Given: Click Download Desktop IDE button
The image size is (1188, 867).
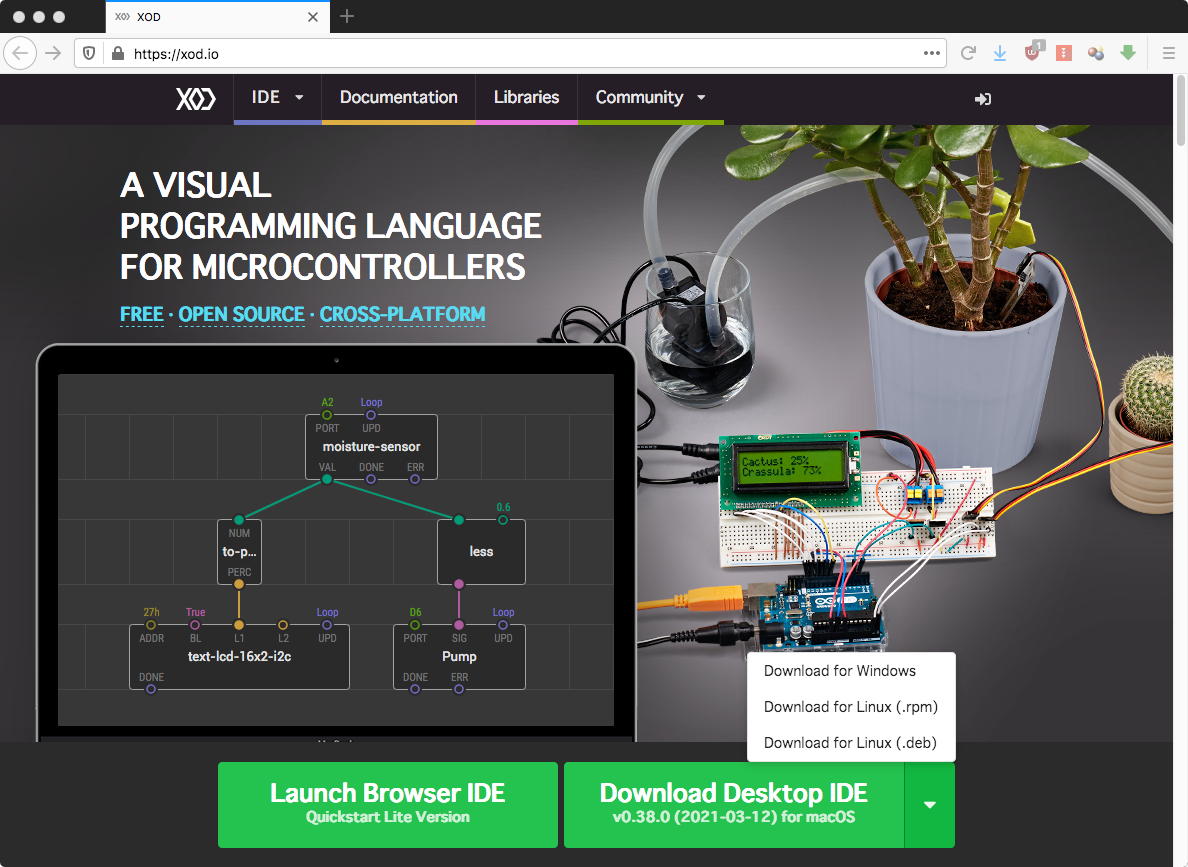Looking at the screenshot, I should (734, 805).
